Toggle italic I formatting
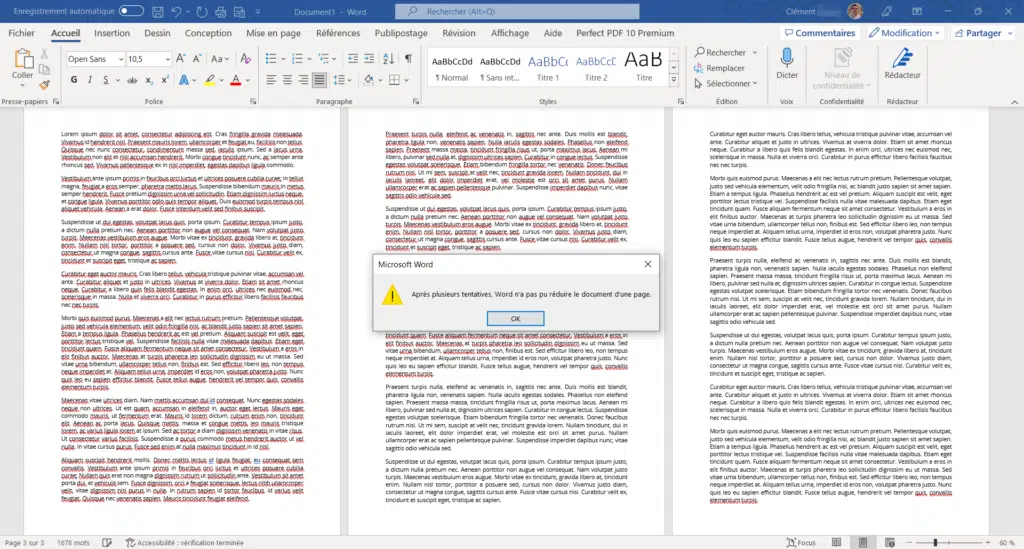 [89, 80]
